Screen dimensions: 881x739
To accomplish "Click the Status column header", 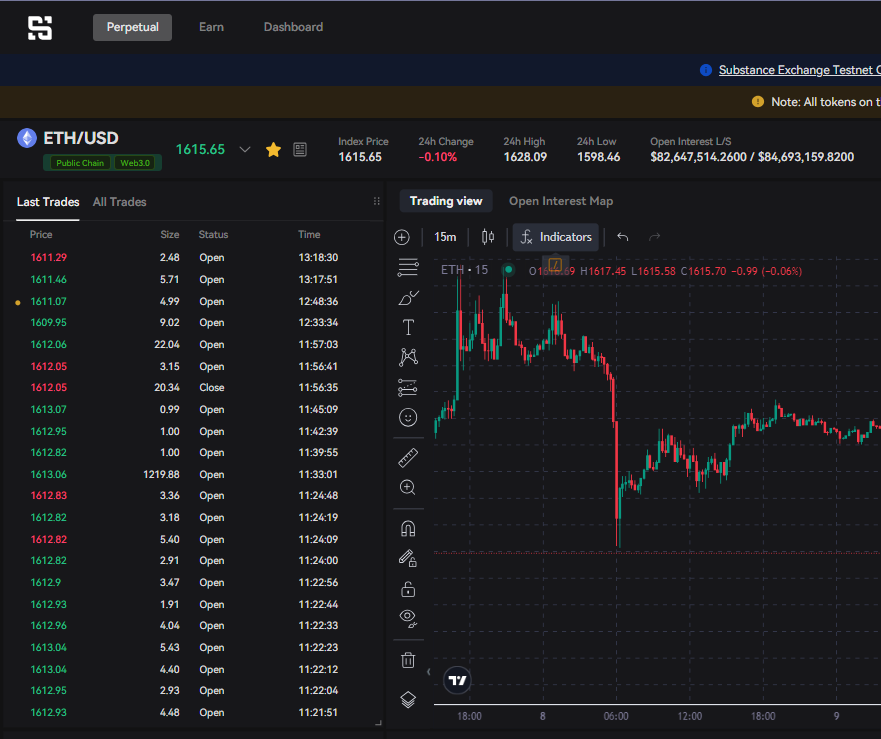I will tap(214, 234).
